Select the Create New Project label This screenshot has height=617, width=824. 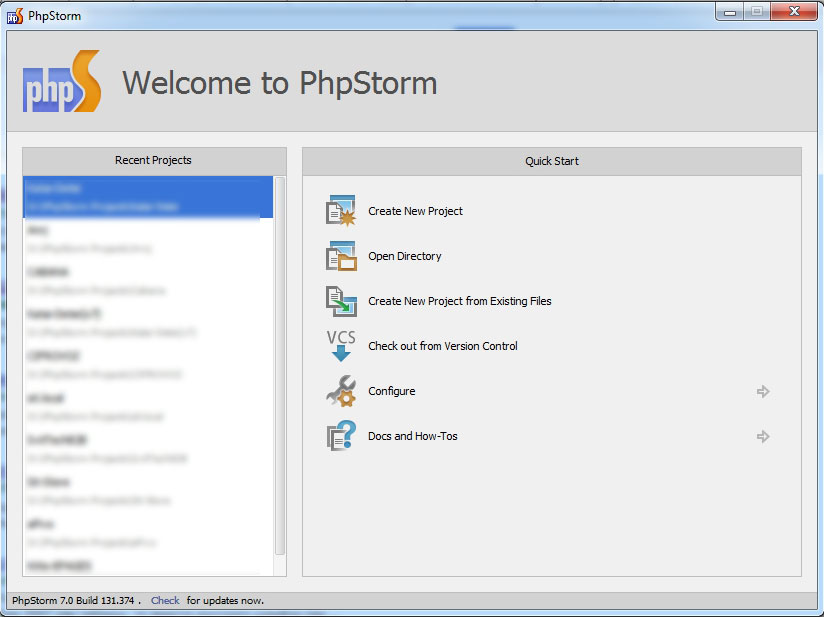[x=415, y=211]
